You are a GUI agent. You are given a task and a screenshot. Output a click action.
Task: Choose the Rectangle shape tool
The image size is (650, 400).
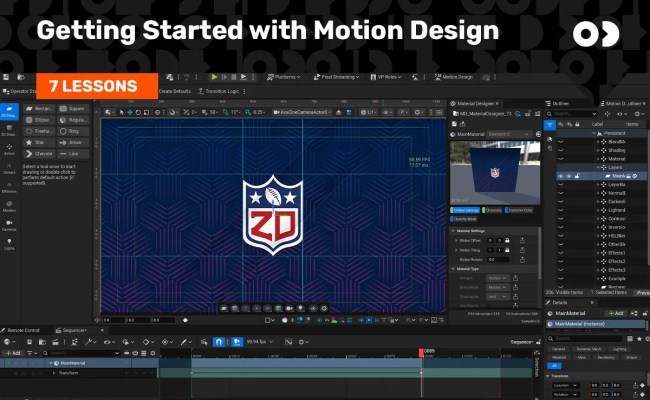pyautogui.click(x=39, y=109)
